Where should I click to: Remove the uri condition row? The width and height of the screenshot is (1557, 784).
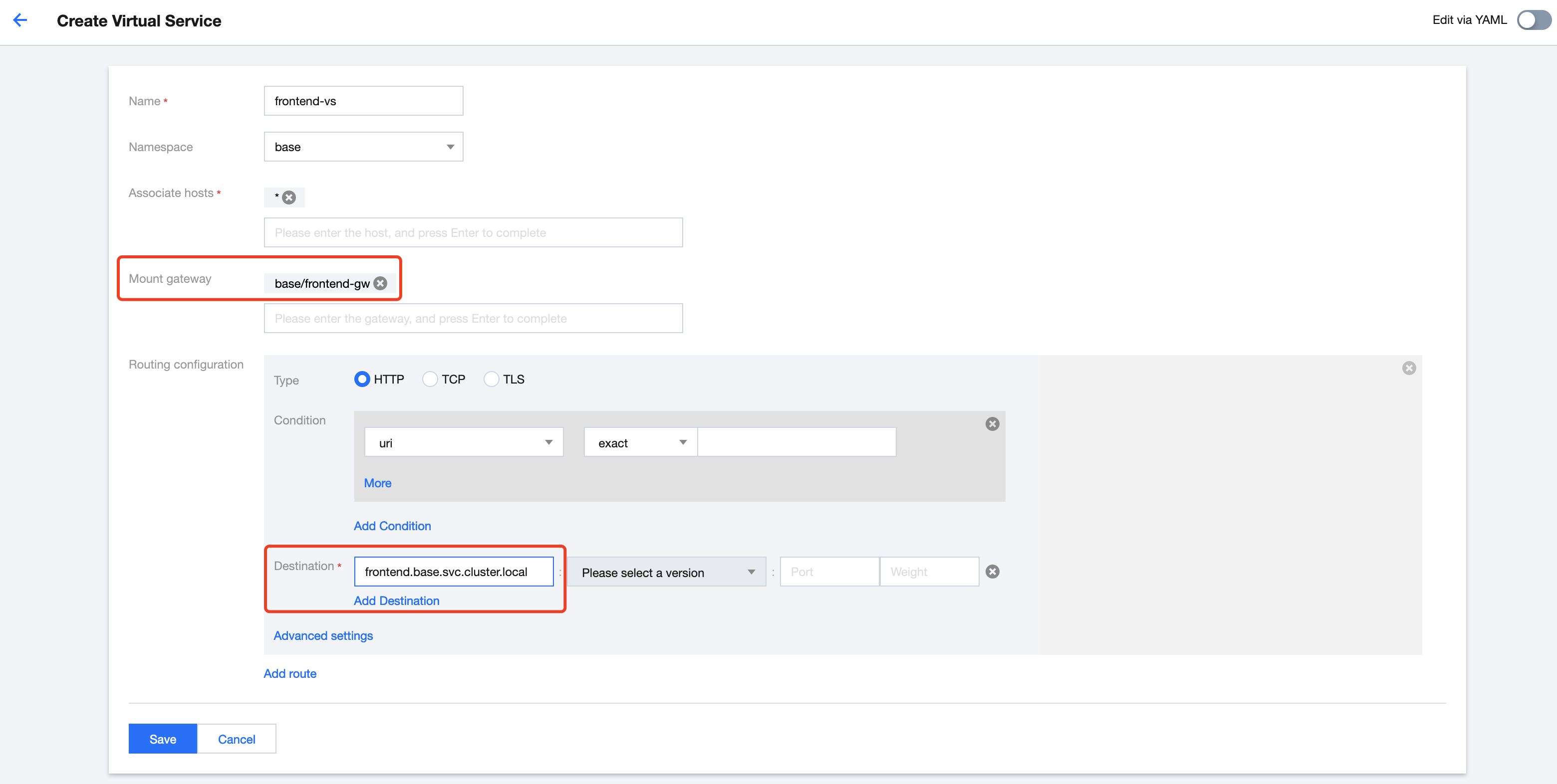tap(992, 424)
